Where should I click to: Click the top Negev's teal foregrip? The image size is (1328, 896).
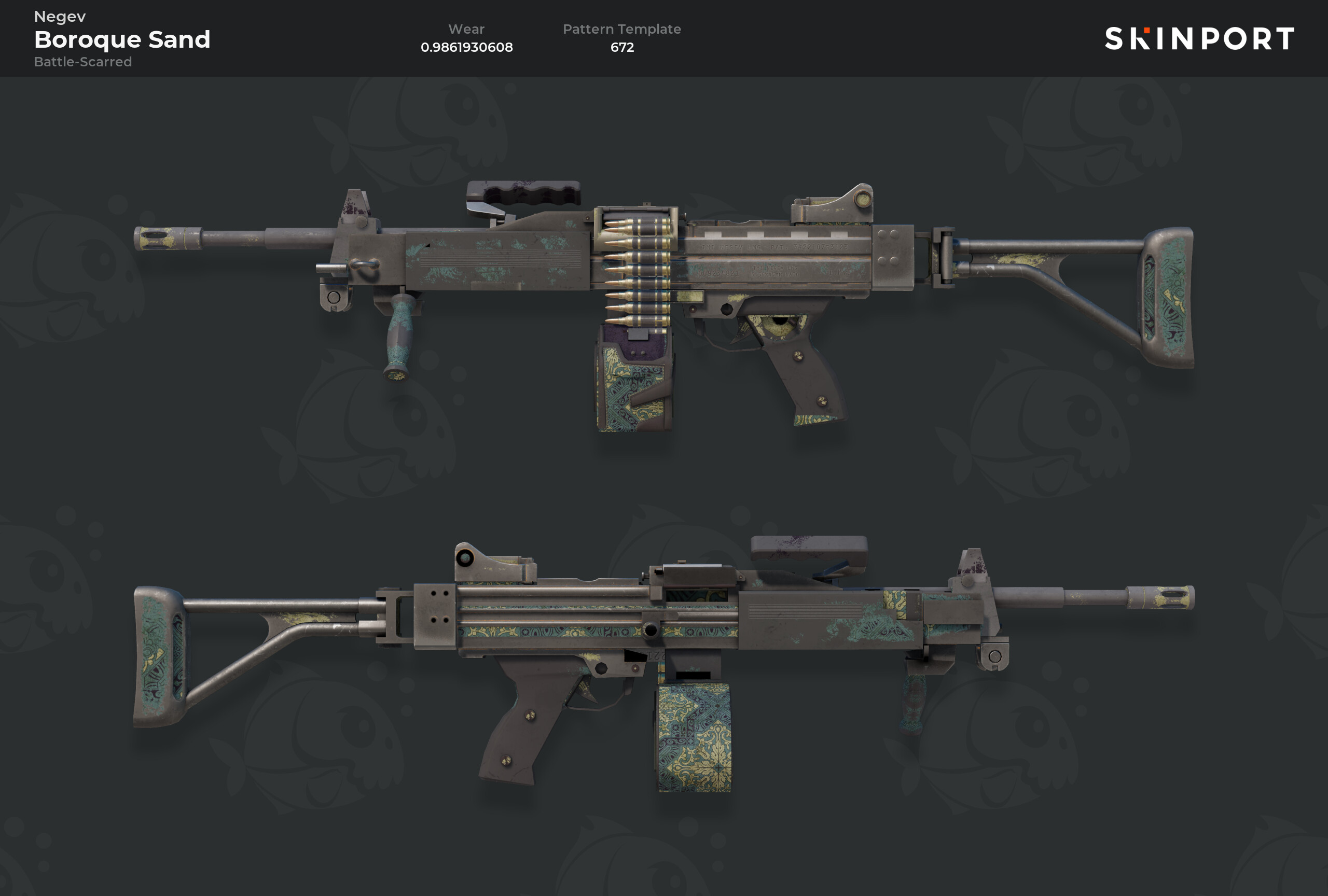pos(400,336)
